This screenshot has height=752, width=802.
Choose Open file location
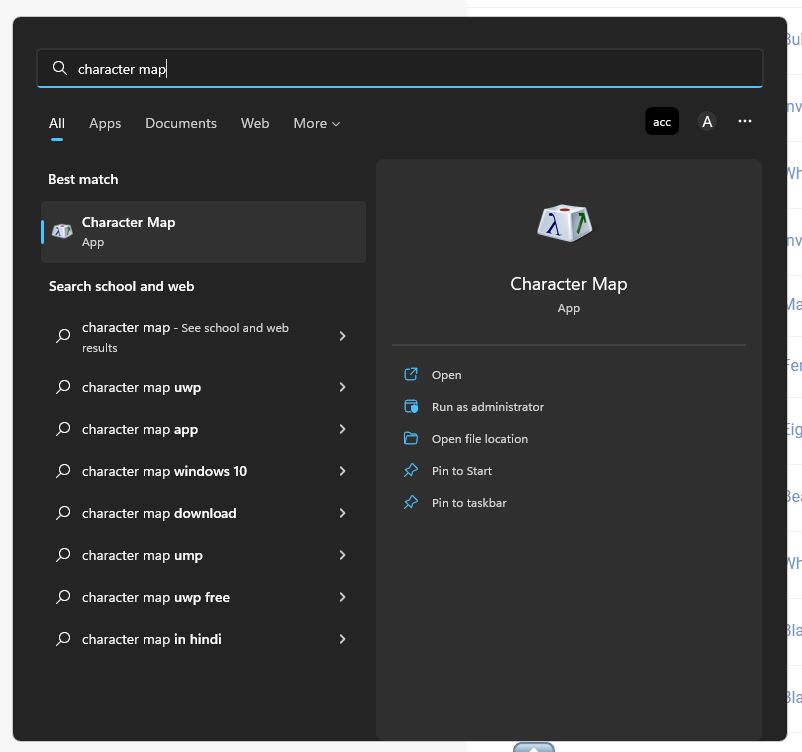tap(480, 439)
